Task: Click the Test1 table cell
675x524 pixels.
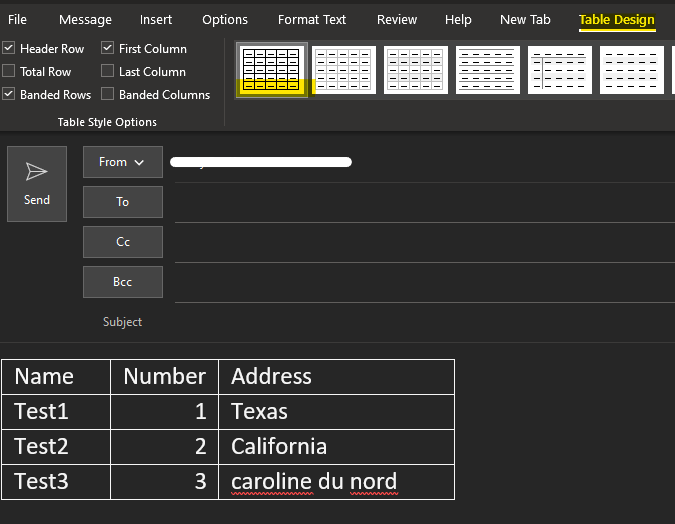Action: click(56, 412)
